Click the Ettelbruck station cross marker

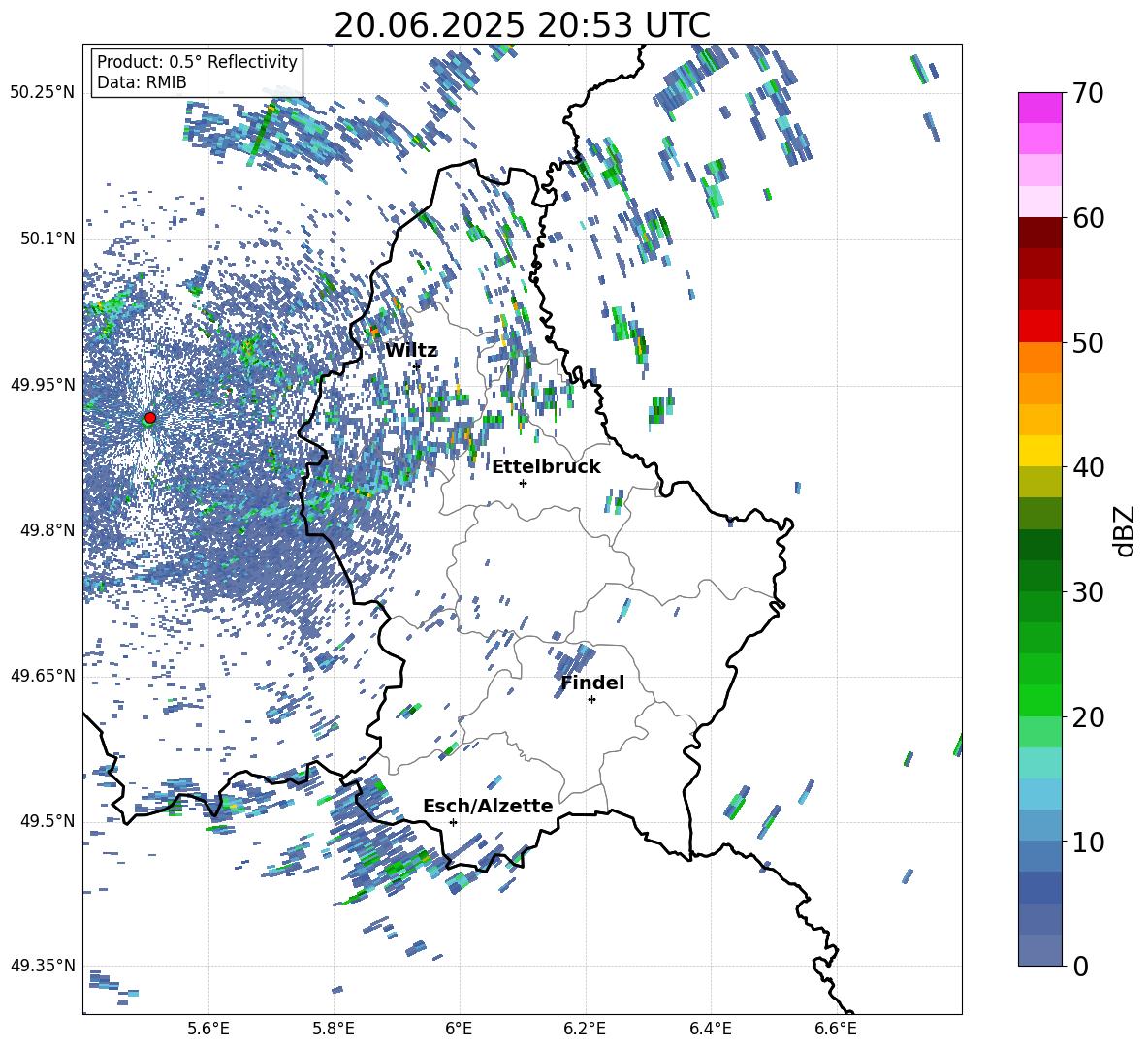[523, 483]
